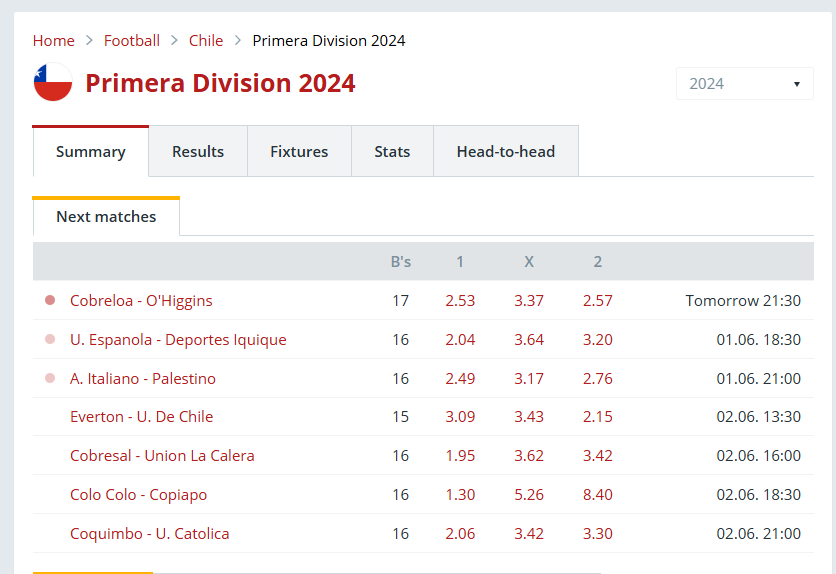Click the Tomorrow 21:30 kickoff time
The height and width of the screenshot is (574, 836).
[743, 301]
